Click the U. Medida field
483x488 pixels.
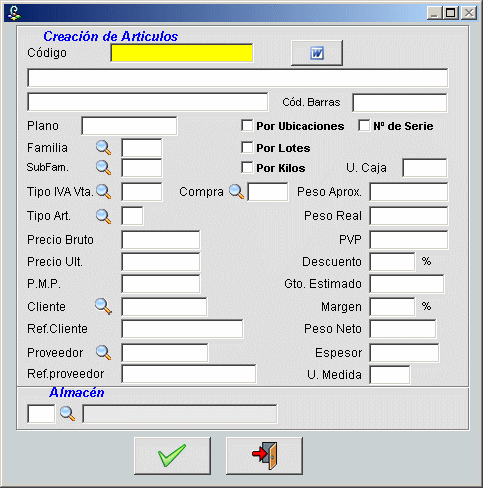[x=390, y=375]
